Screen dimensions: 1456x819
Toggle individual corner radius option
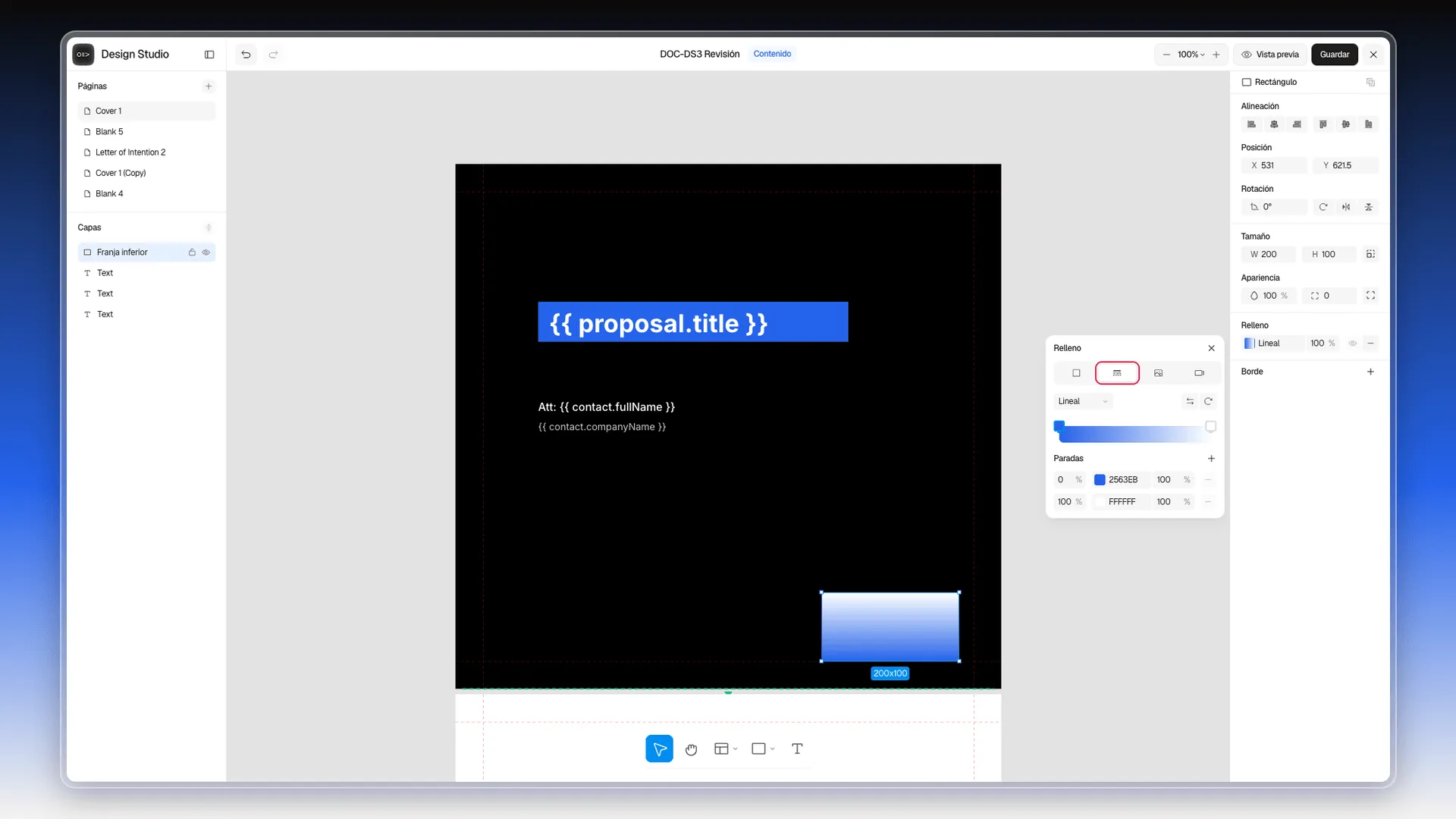pyautogui.click(x=1370, y=296)
